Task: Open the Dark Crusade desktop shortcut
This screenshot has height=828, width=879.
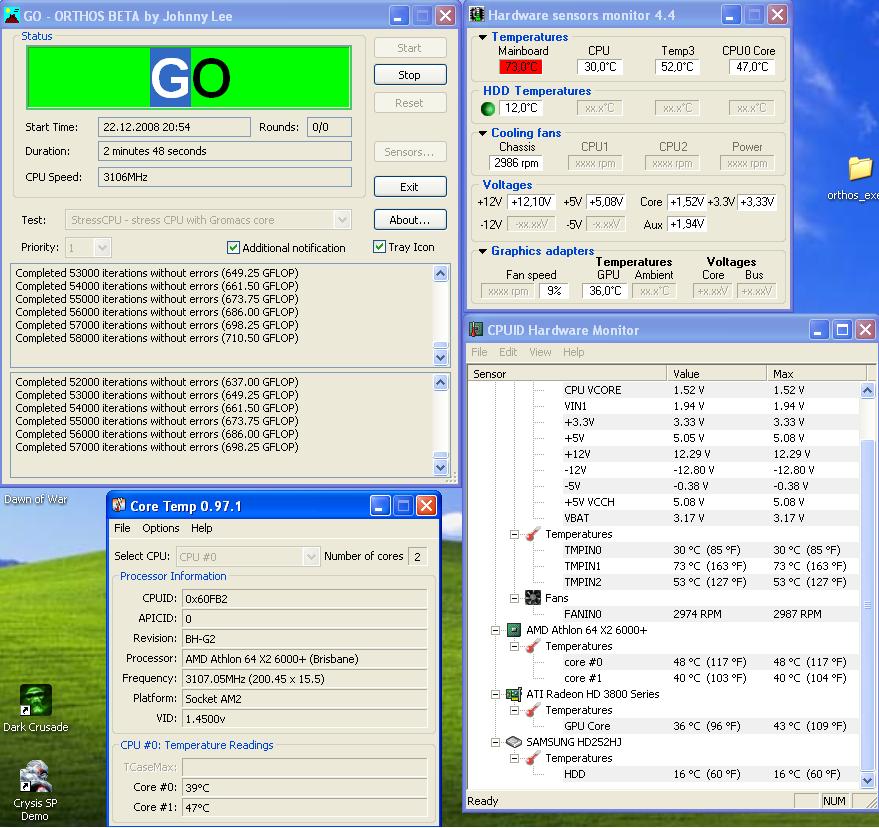Action: click(x=36, y=702)
